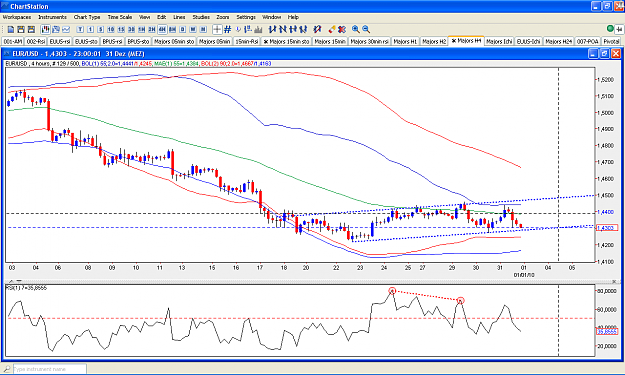The height and width of the screenshot is (375, 625).
Task: Open the Time Scale menu
Action: click(120, 17)
